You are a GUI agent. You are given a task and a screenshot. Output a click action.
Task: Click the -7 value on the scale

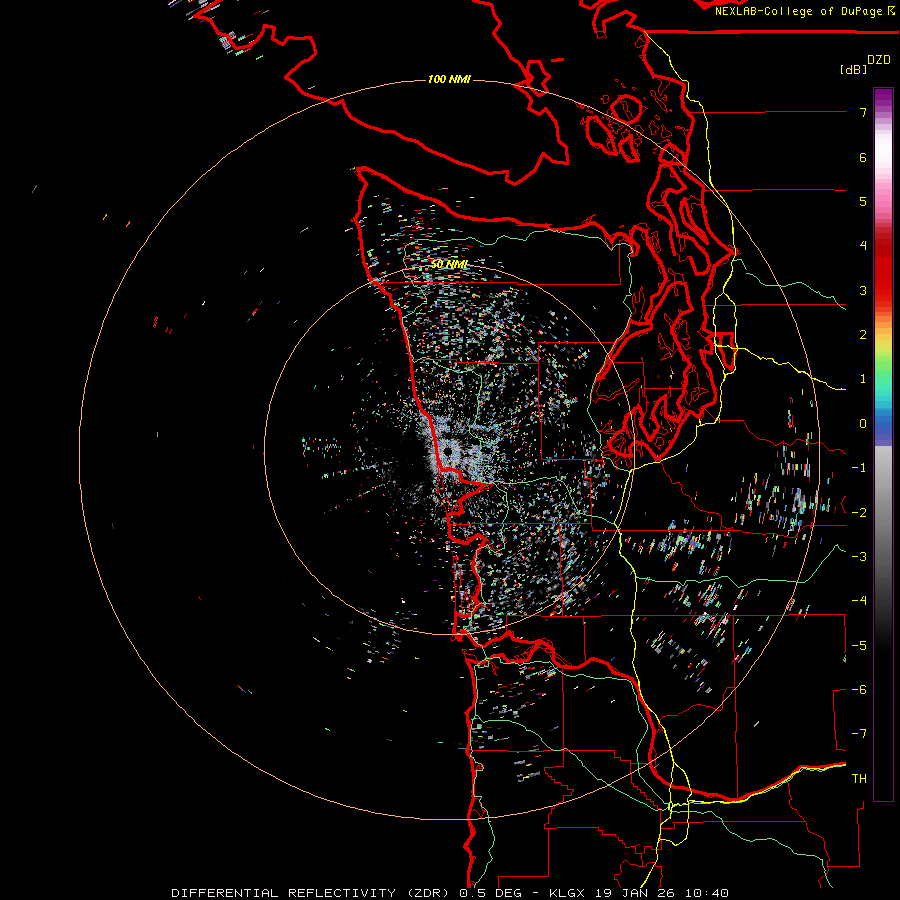pyautogui.click(x=859, y=734)
